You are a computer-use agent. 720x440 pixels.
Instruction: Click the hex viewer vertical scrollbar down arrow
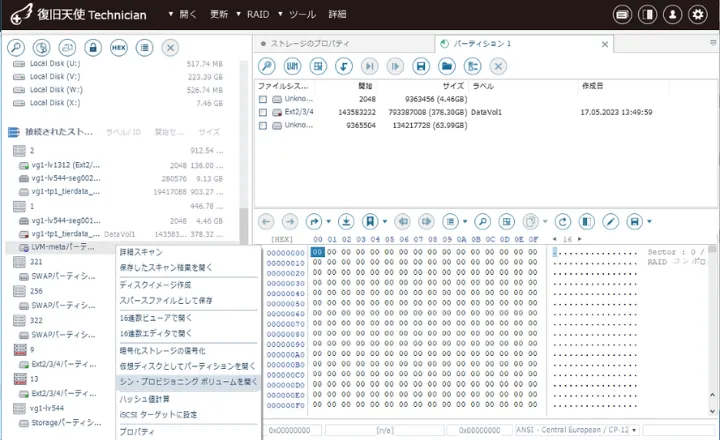coord(712,412)
